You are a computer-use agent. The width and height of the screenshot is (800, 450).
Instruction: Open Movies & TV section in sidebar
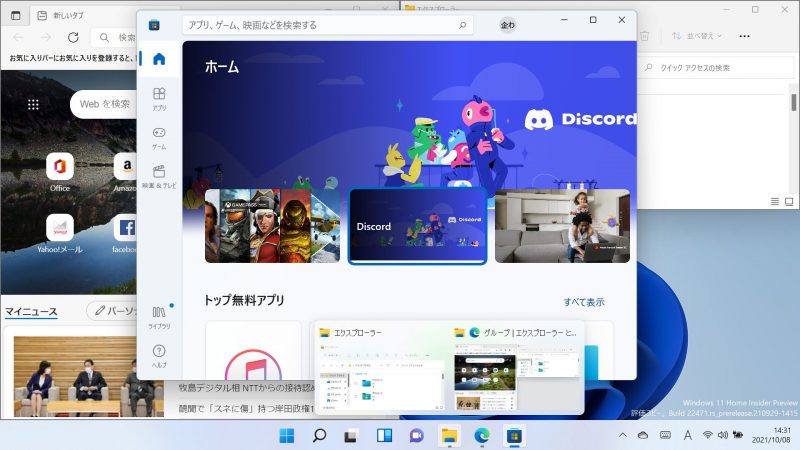[x=159, y=176]
